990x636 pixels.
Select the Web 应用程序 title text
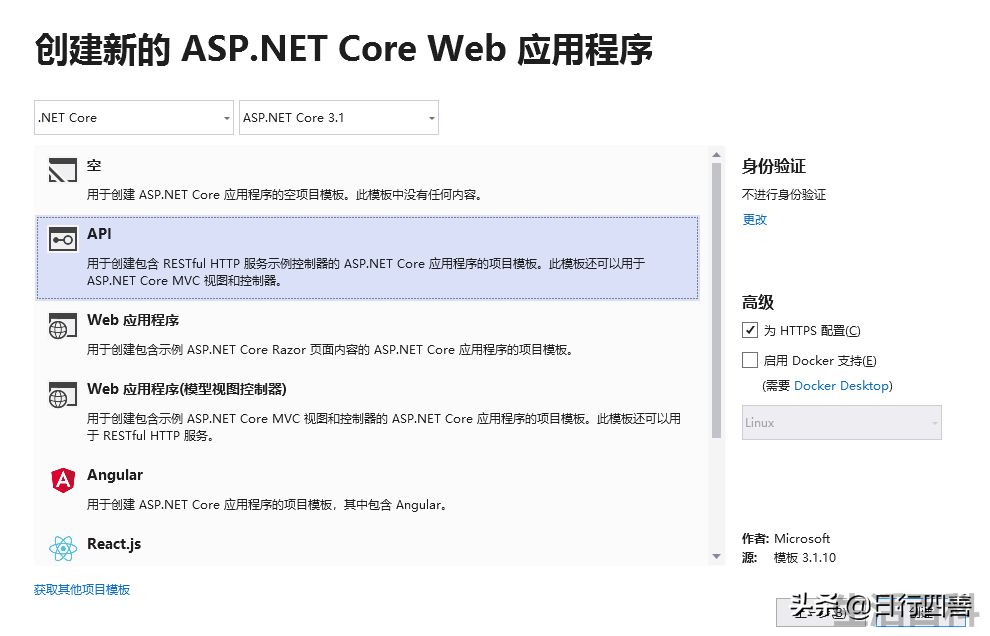(x=133, y=320)
